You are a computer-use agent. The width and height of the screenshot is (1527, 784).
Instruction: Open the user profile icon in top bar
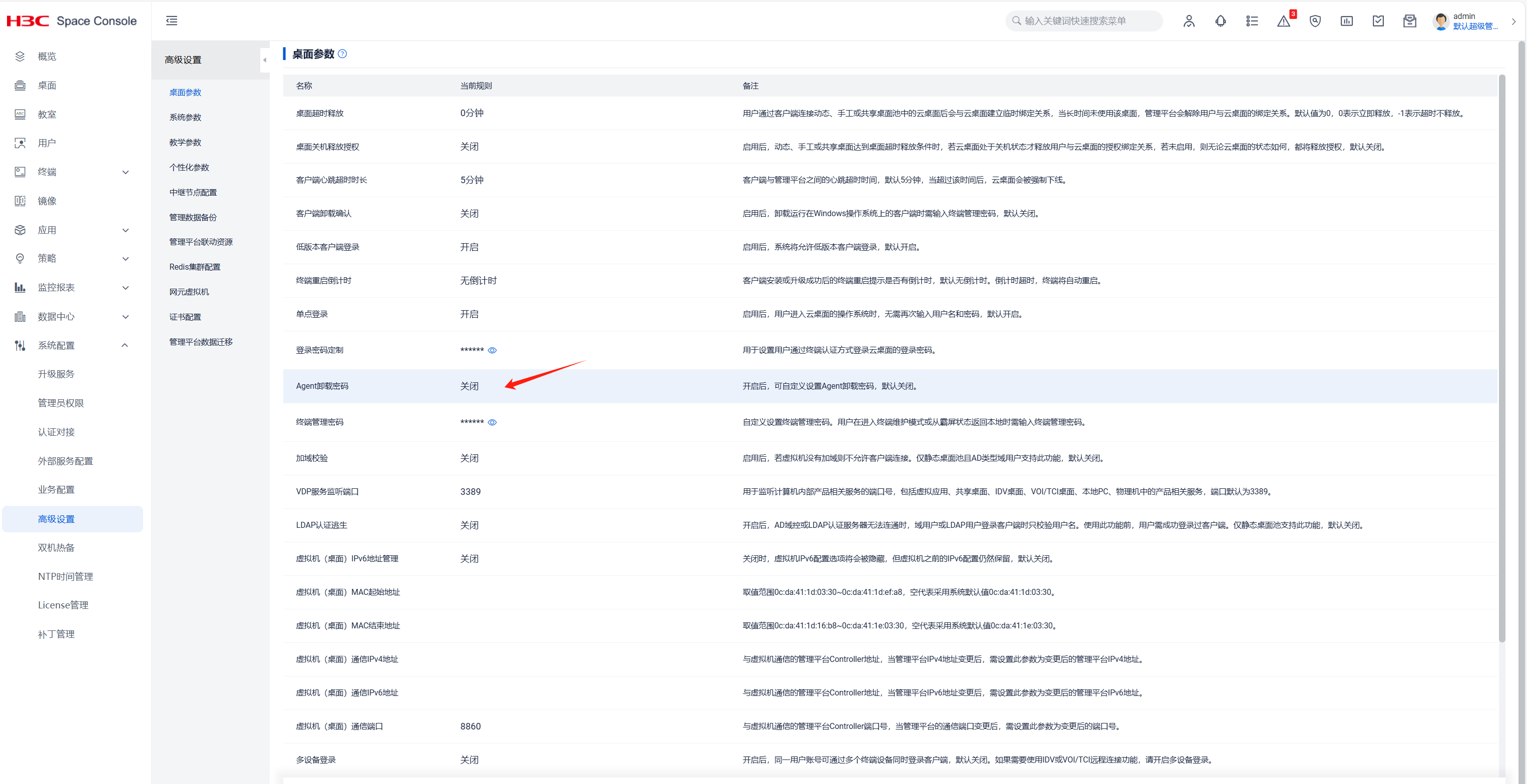(x=1189, y=22)
